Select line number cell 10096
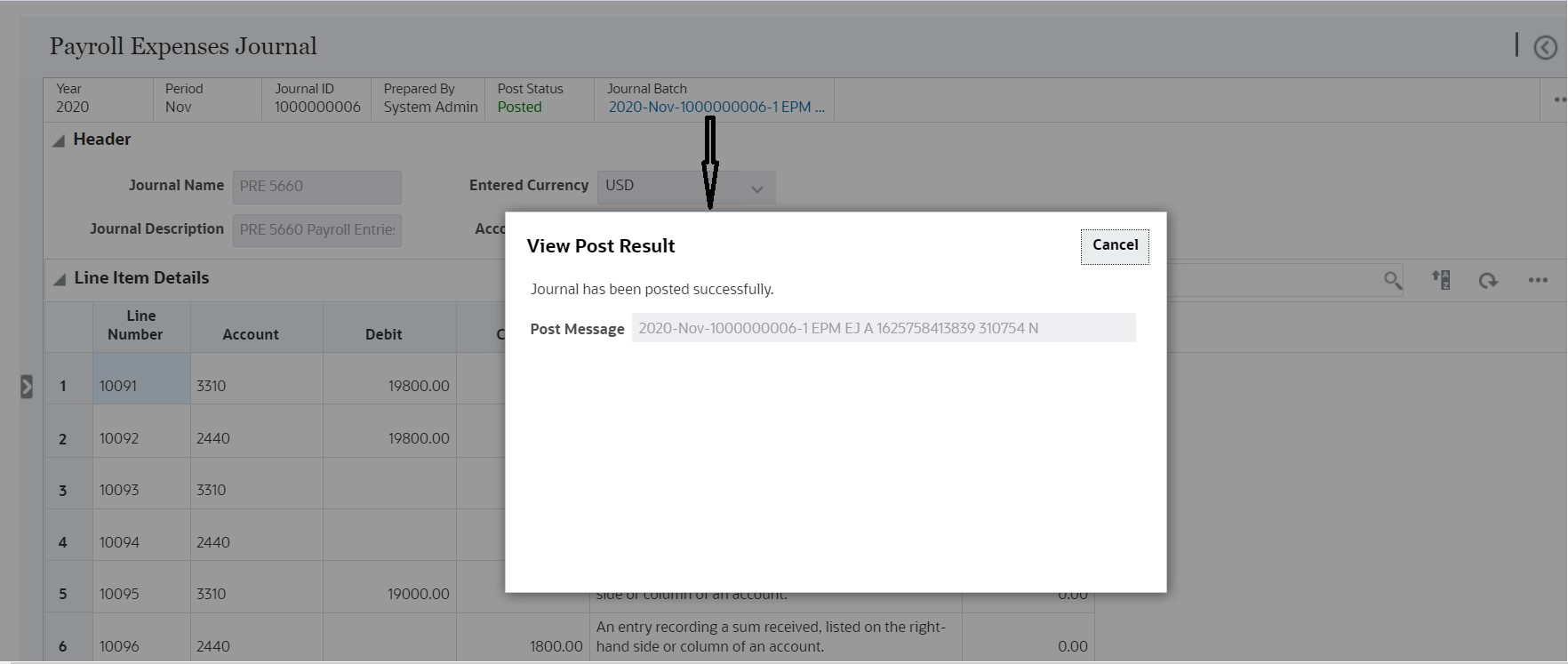This screenshot has width=1568, height=664. pyautogui.click(x=141, y=638)
